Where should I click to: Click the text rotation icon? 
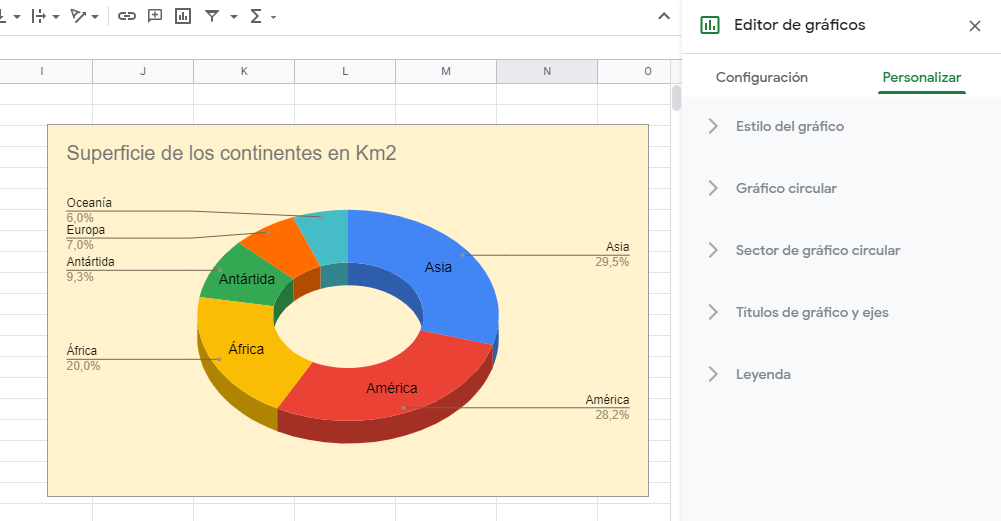pyautogui.click(x=79, y=16)
